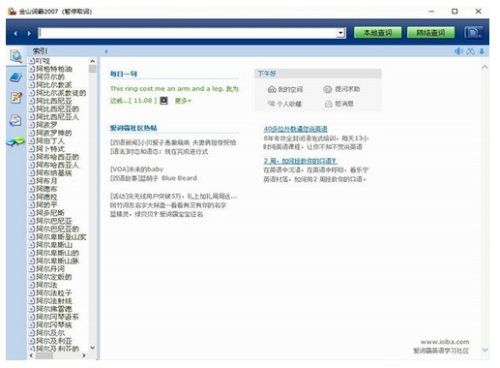Click the binoculars find icon
Image resolution: width=500 pixels, height=368 pixels.
coord(470,51)
